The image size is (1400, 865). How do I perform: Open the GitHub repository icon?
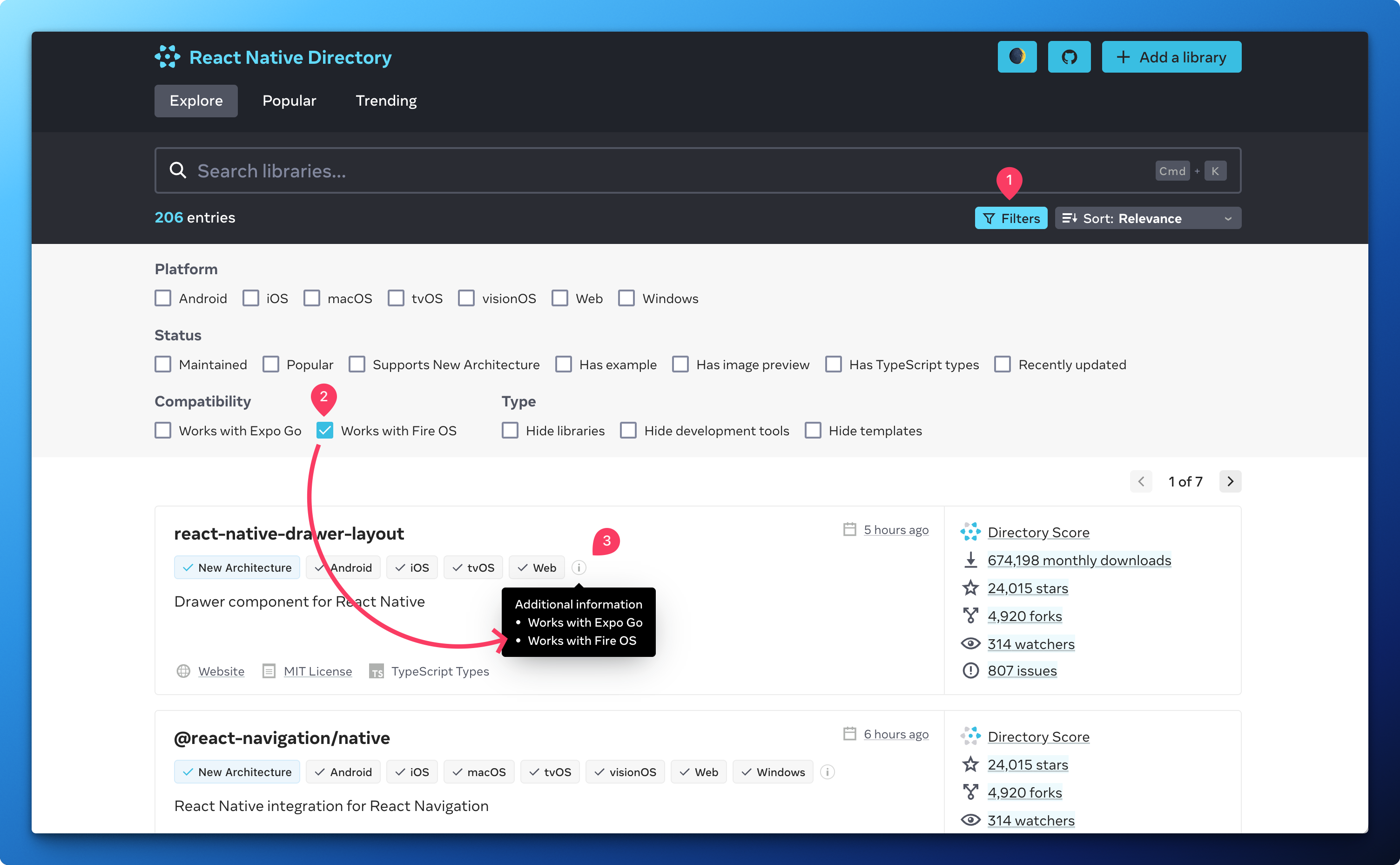coord(1069,57)
